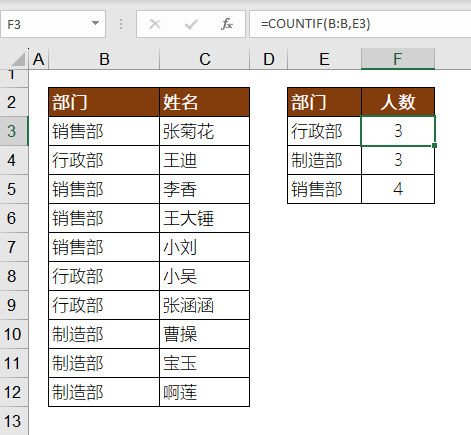This screenshot has width=471, height=435.
Task: Click header cell 部门 in column E
Action: click(x=324, y=102)
